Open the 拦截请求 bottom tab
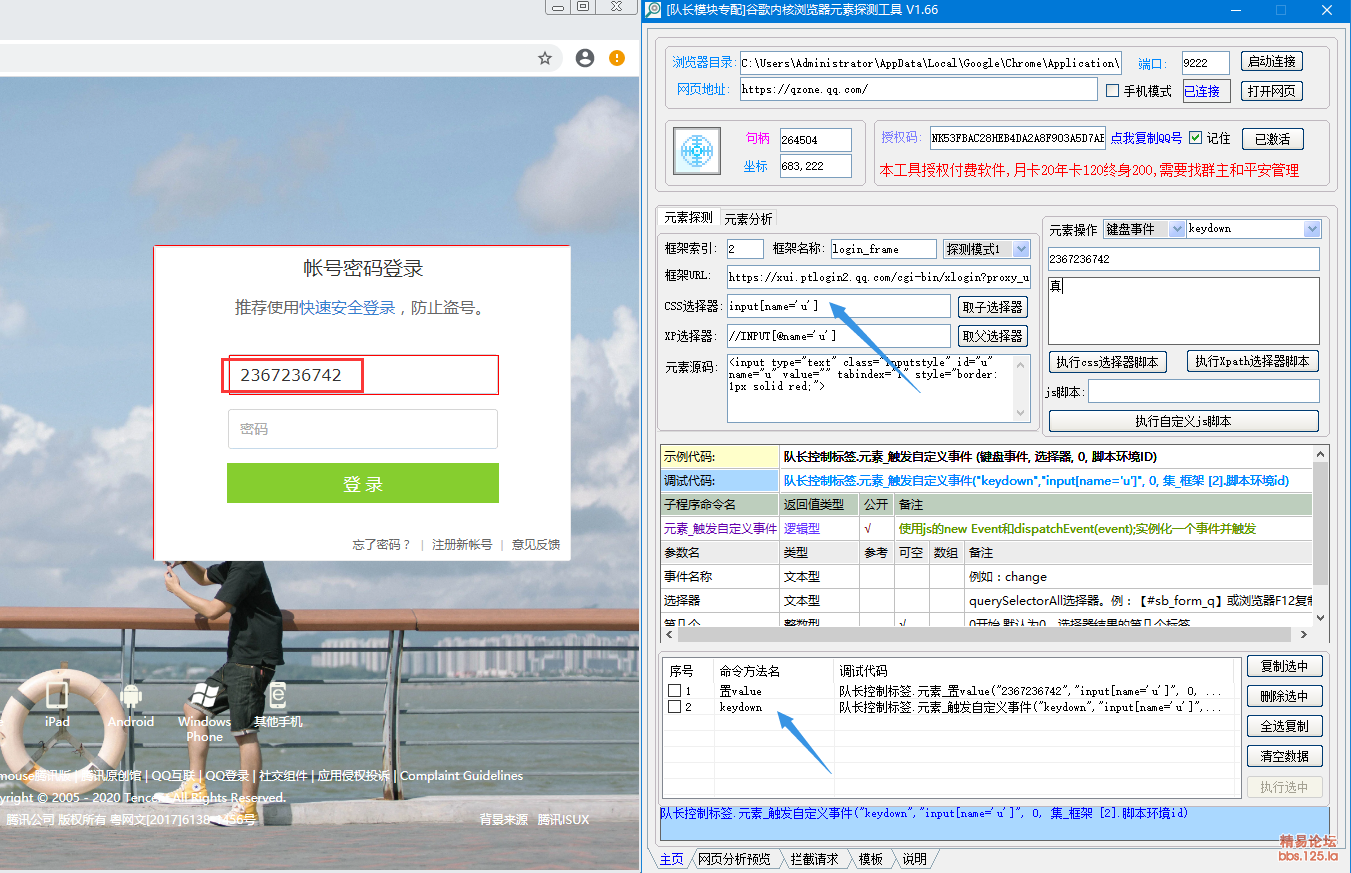 [x=815, y=859]
